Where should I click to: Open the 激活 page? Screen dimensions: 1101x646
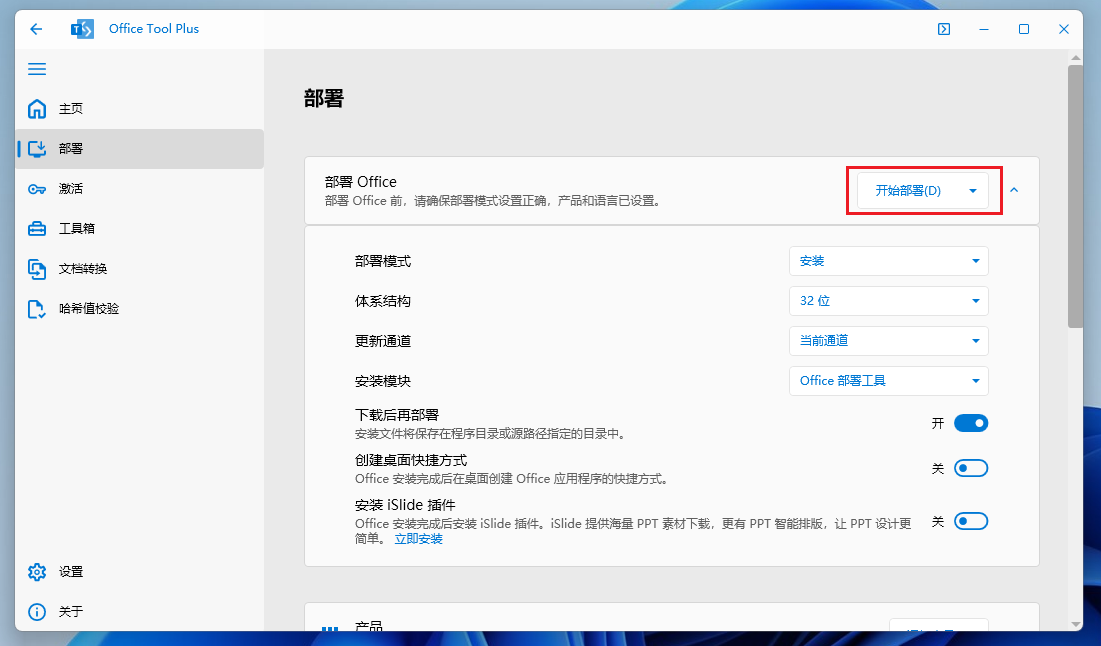coord(140,189)
